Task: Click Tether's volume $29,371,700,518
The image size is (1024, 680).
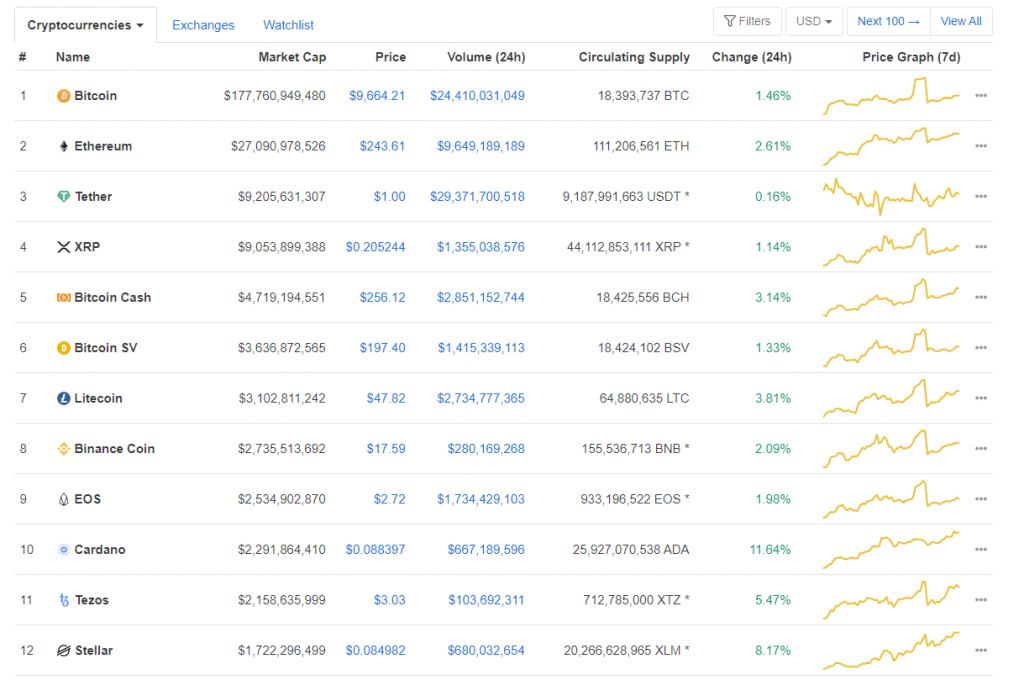Action: (x=477, y=197)
